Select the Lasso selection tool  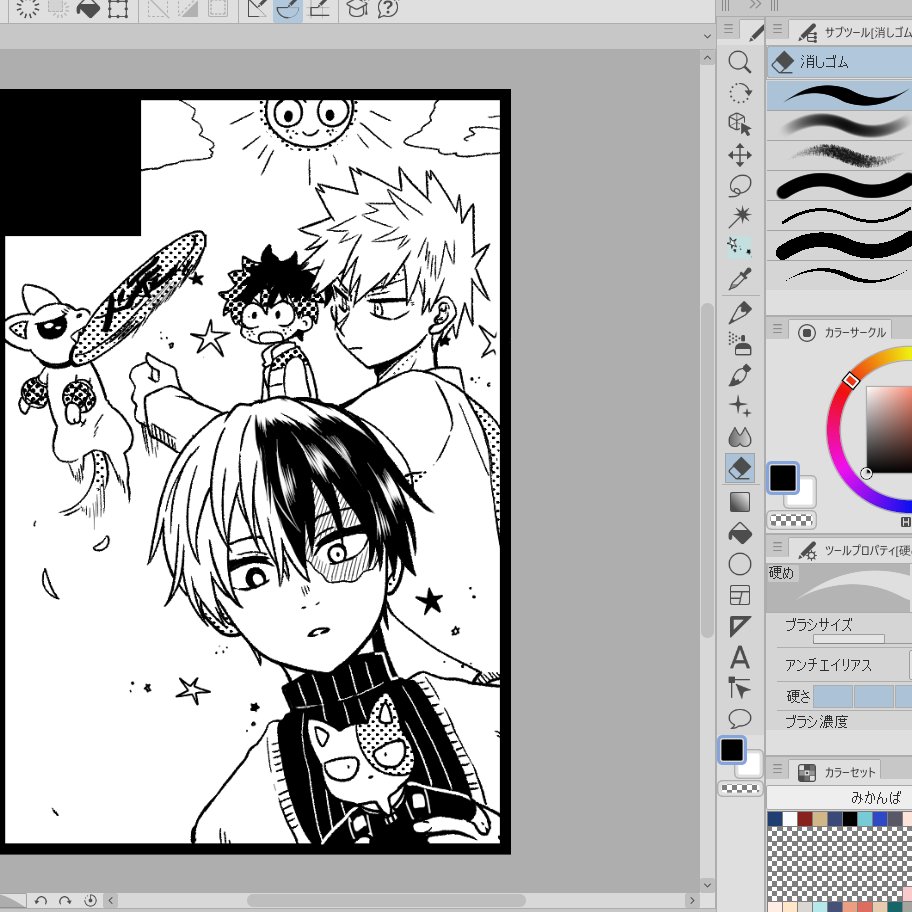pyautogui.click(x=739, y=186)
